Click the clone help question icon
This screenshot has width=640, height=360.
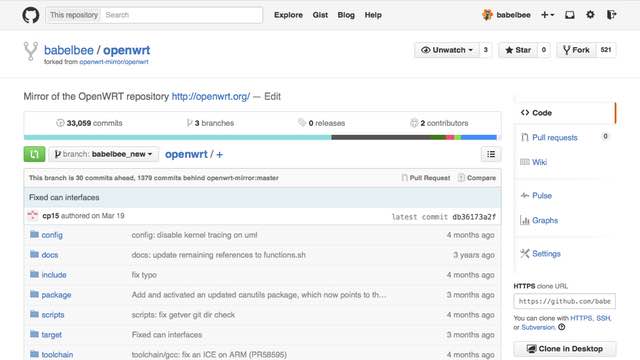click(x=562, y=327)
